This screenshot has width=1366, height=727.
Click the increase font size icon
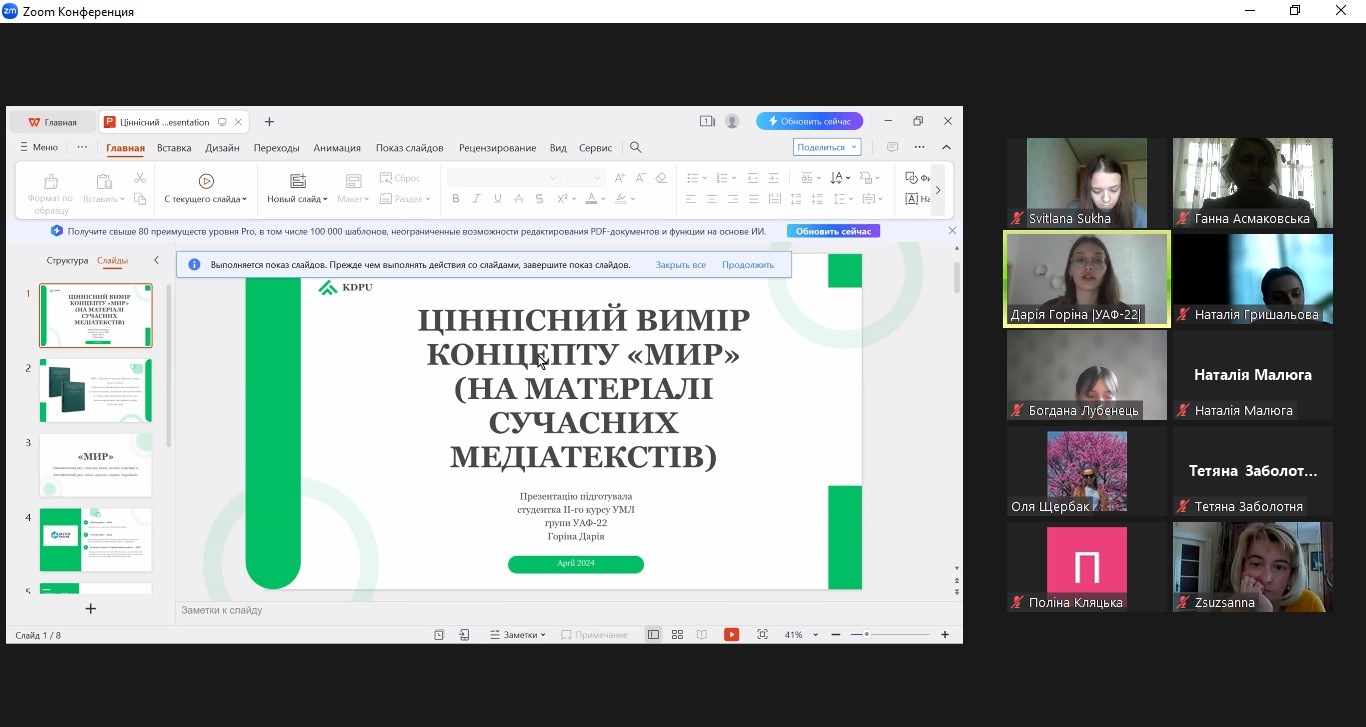(x=620, y=178)
